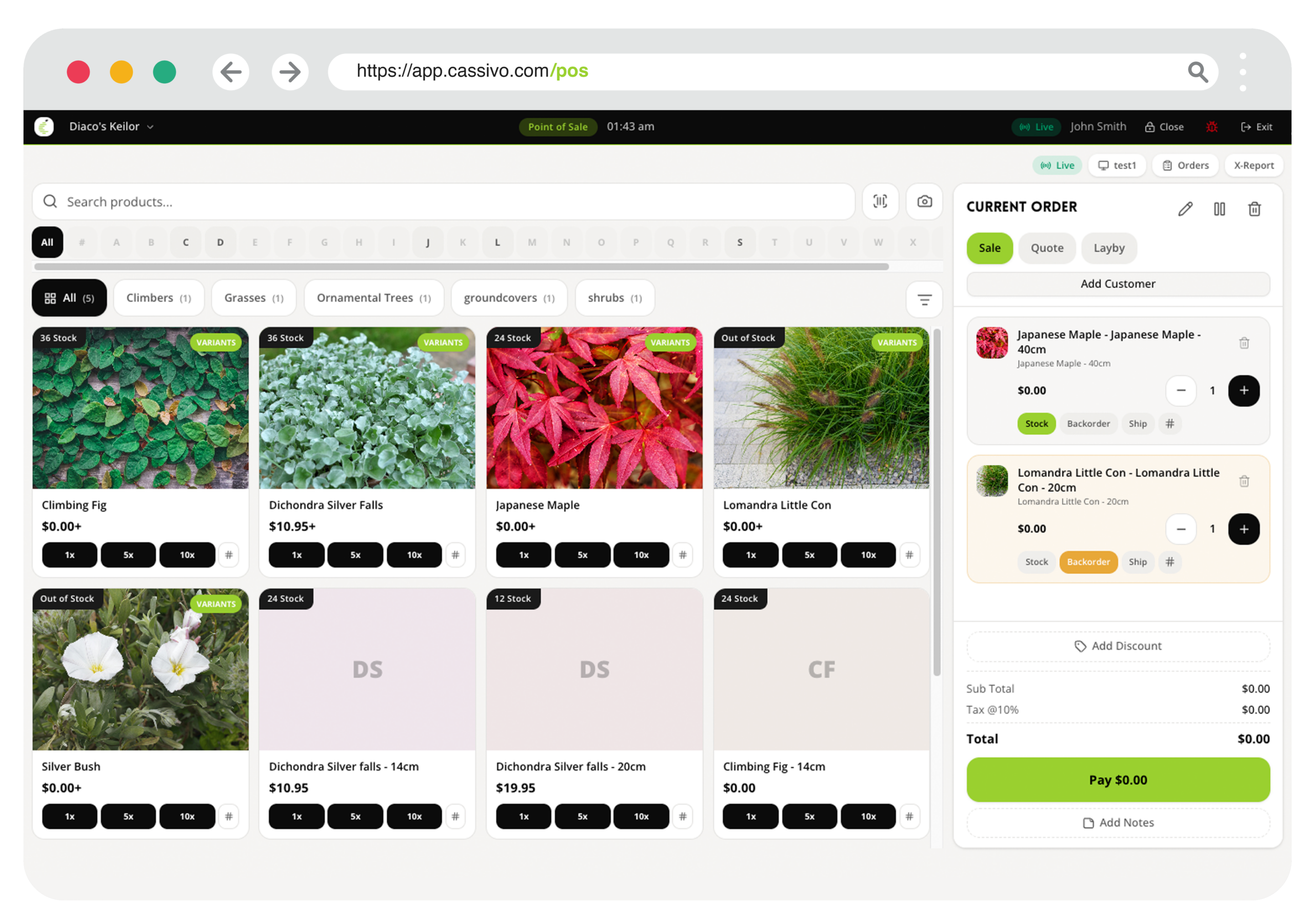Open the camera icon beside the search bar
Screen dimensions: 1313x924
[924, 202]
